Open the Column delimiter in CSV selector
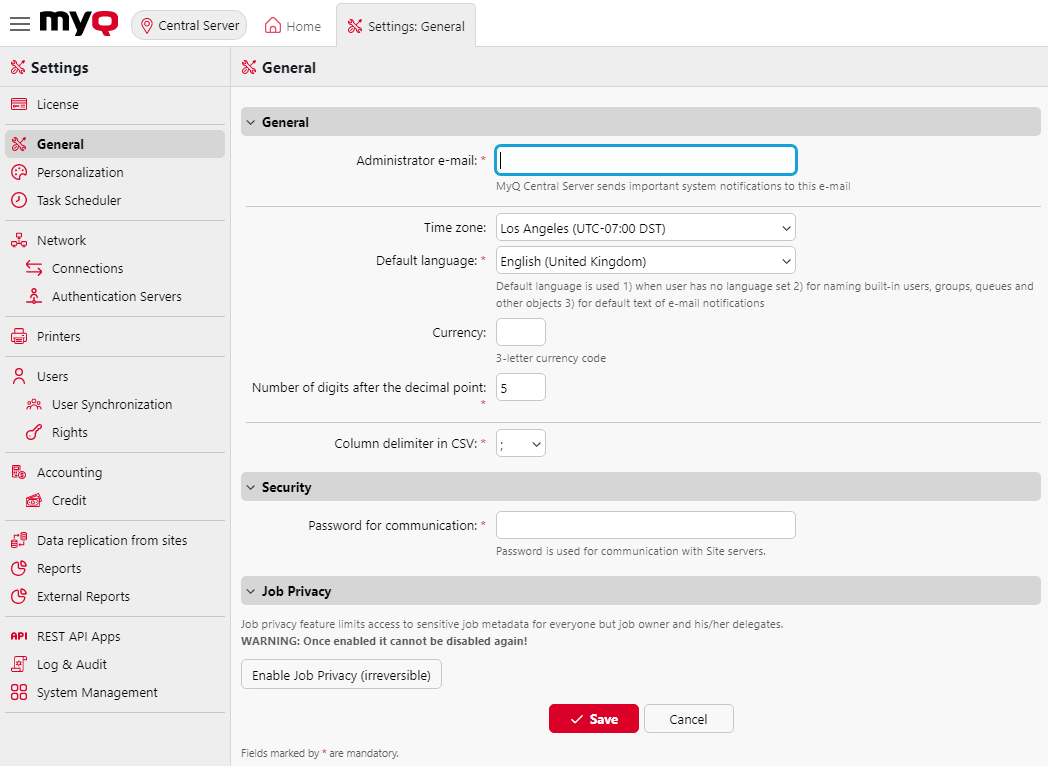Image resolution: width=1048 pixels, height=766 pixels. [x=521, y=443]
